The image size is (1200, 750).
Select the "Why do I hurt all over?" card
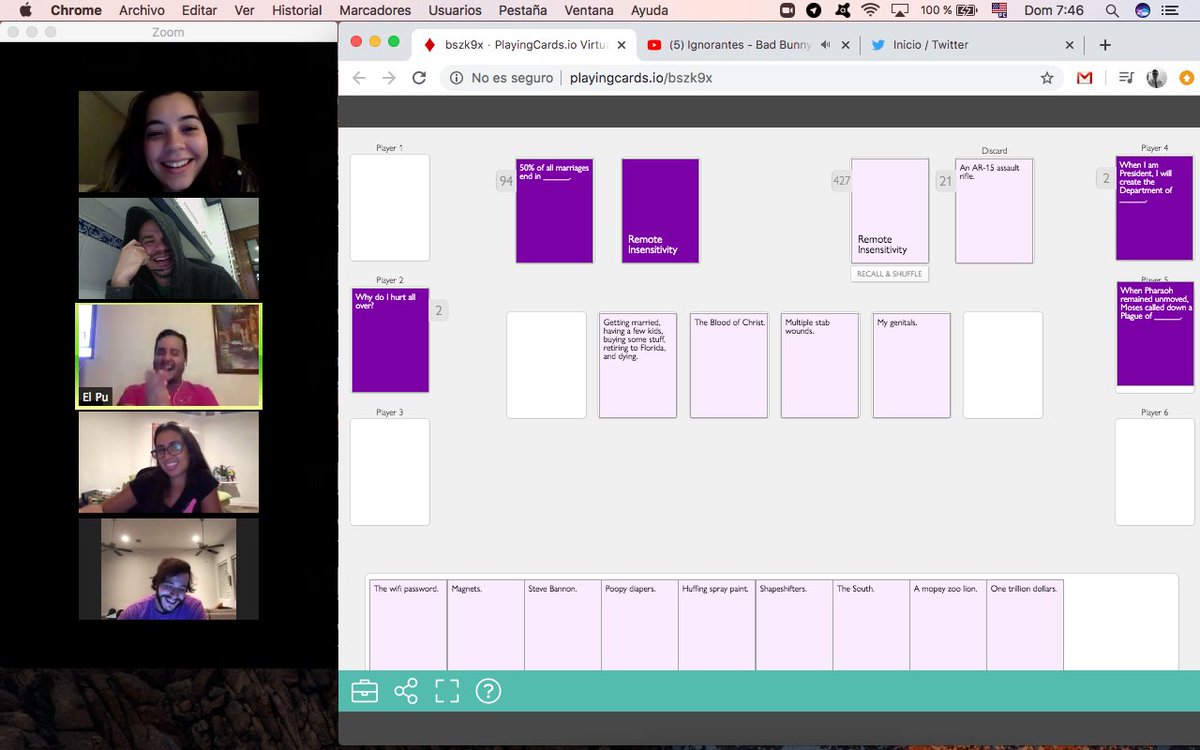(x=390, y=341)
